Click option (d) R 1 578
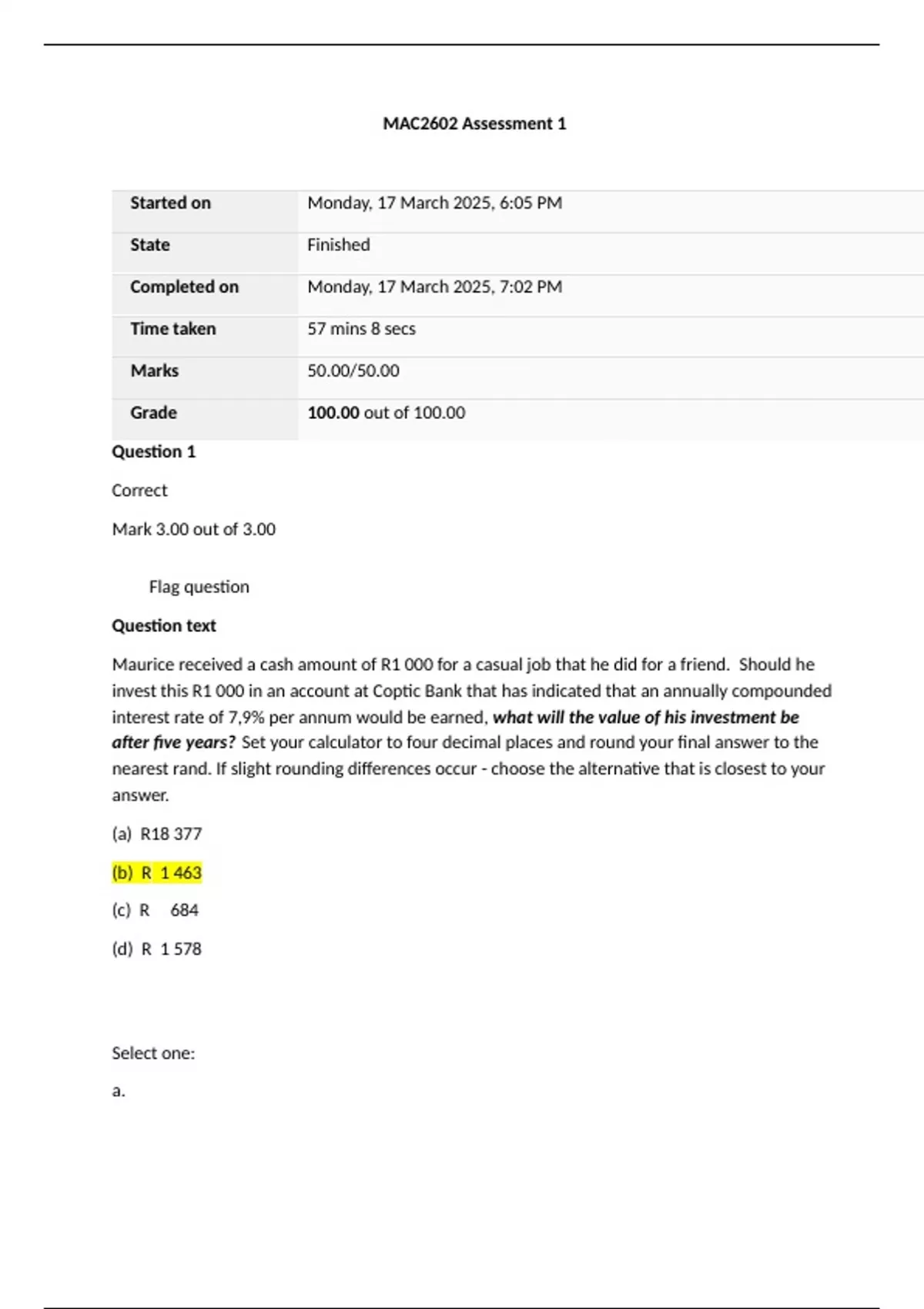The image size is (924, 1309). [157, 949]
